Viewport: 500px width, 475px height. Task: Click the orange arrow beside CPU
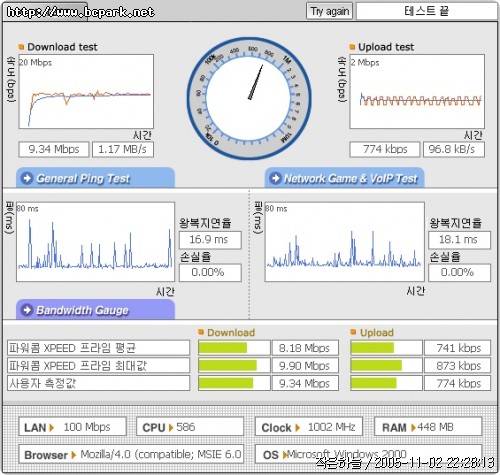171,427
